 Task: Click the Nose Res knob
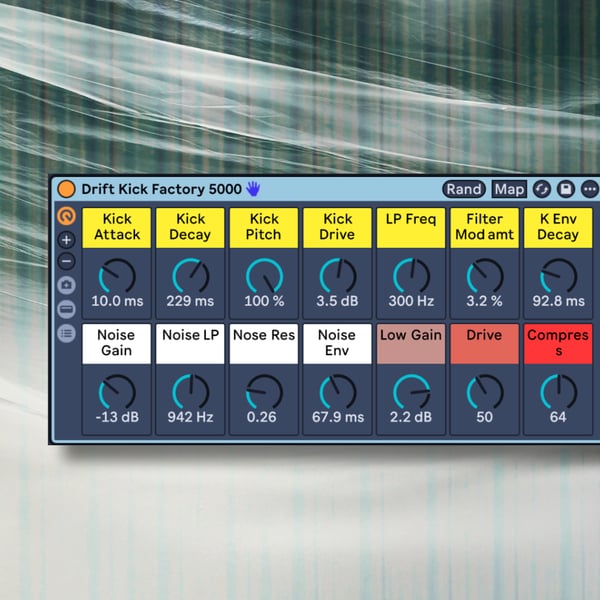click(264, 392)
